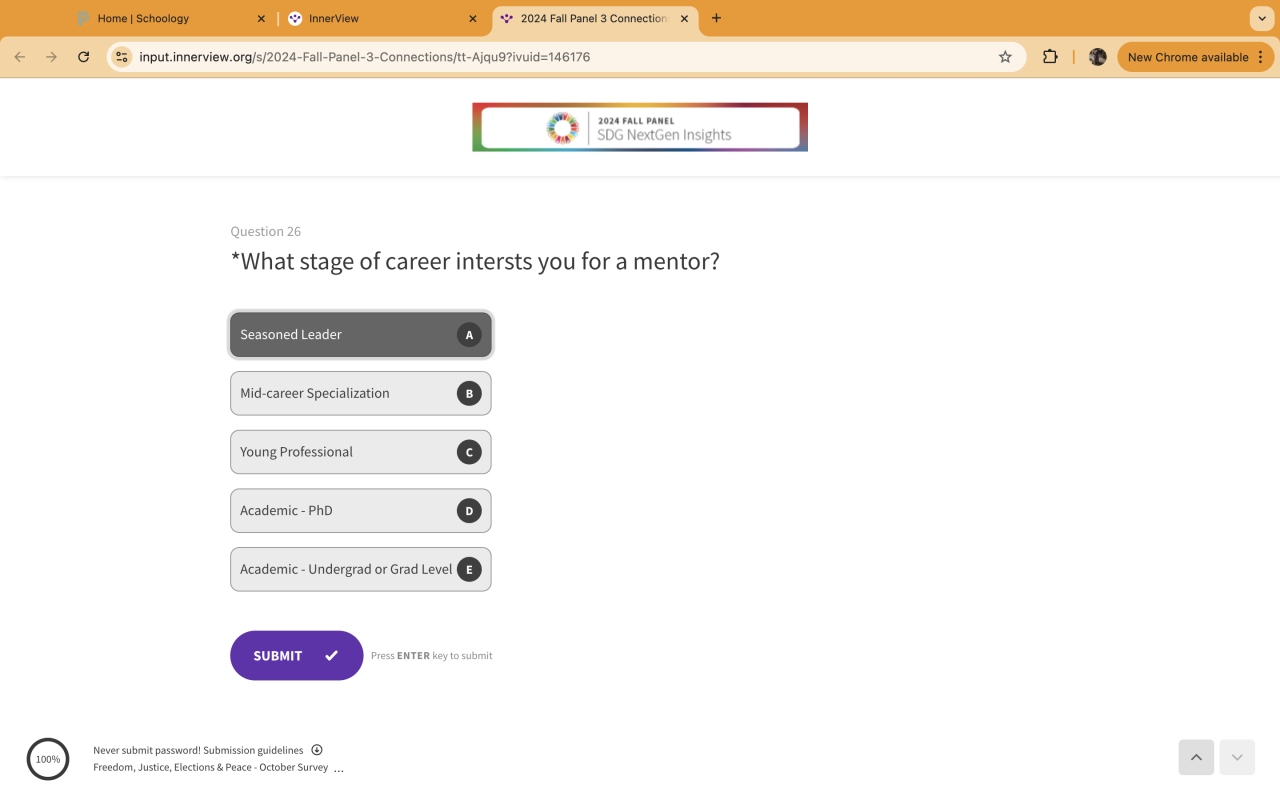
Task: Go to previous question with the up chevron
Action: pos(1196,758)
